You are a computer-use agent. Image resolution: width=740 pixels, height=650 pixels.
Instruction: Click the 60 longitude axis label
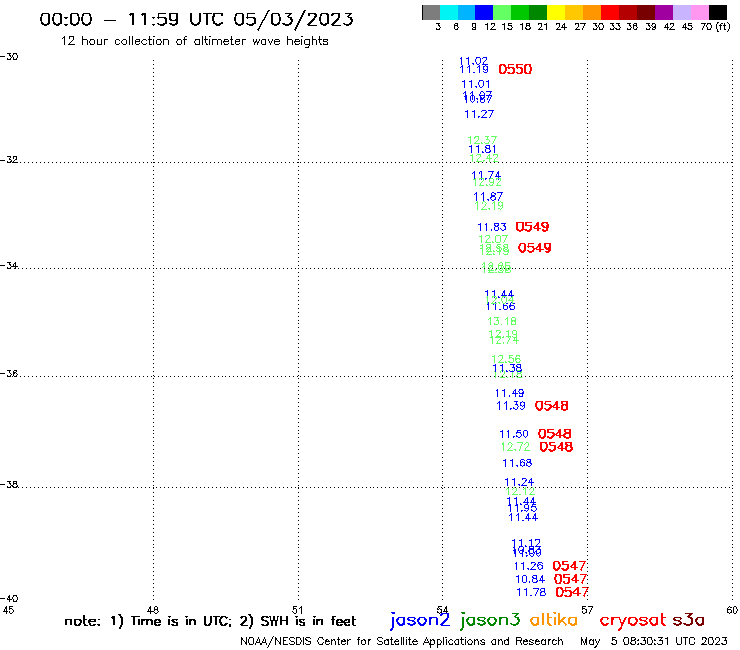[732, 610]
